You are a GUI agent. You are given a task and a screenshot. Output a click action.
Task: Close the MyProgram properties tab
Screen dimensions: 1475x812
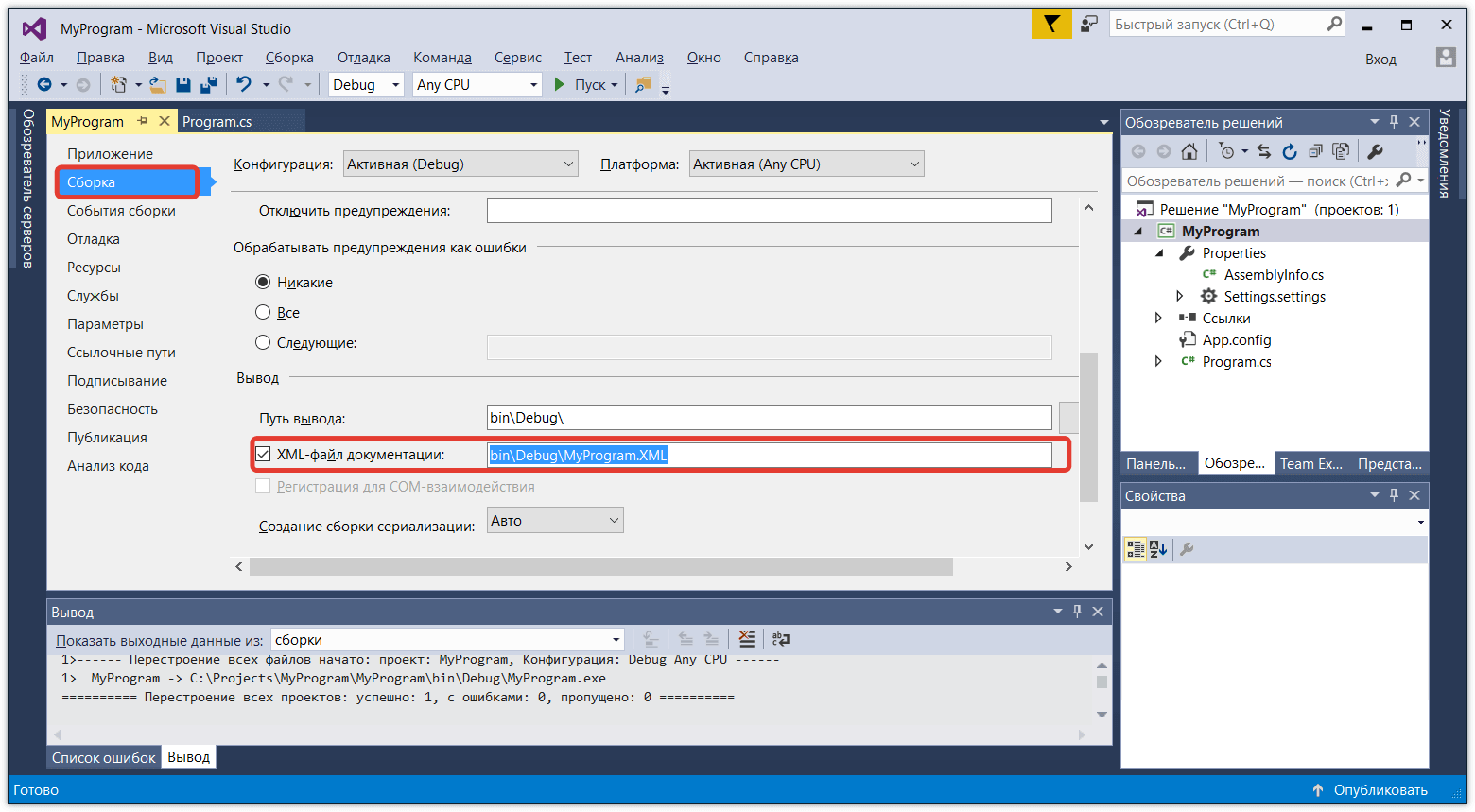coord(164,121)
